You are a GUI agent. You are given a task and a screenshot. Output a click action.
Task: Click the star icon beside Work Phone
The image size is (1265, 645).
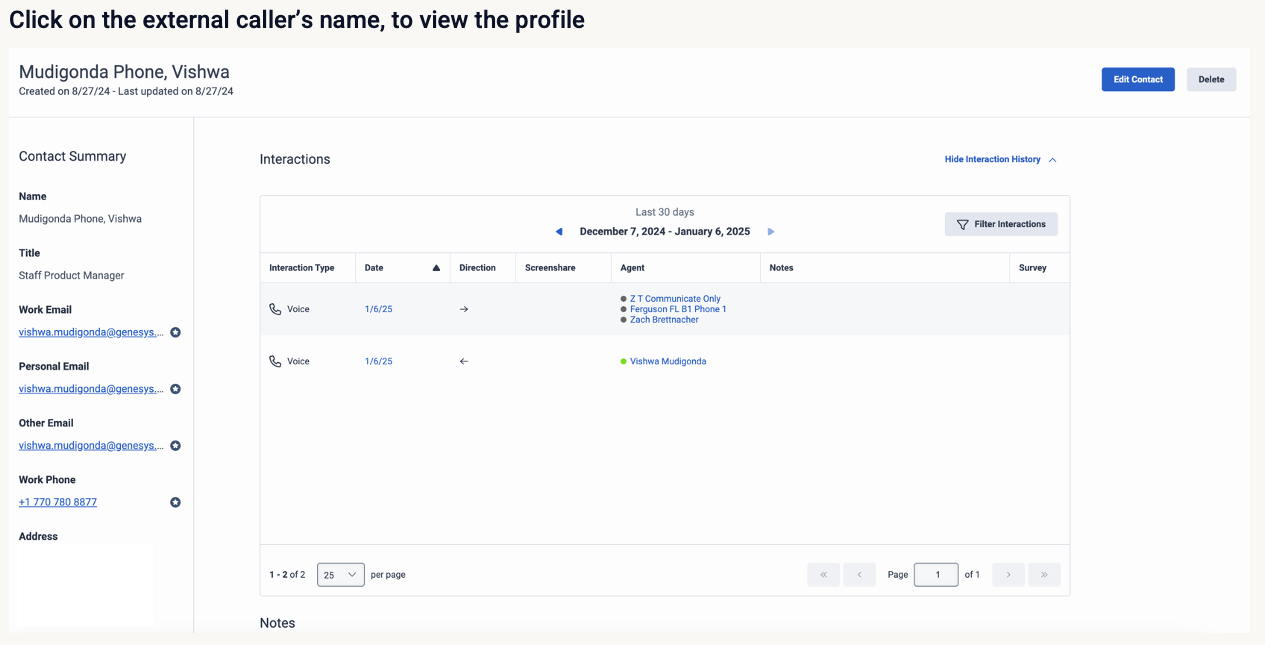coord(175,502)
